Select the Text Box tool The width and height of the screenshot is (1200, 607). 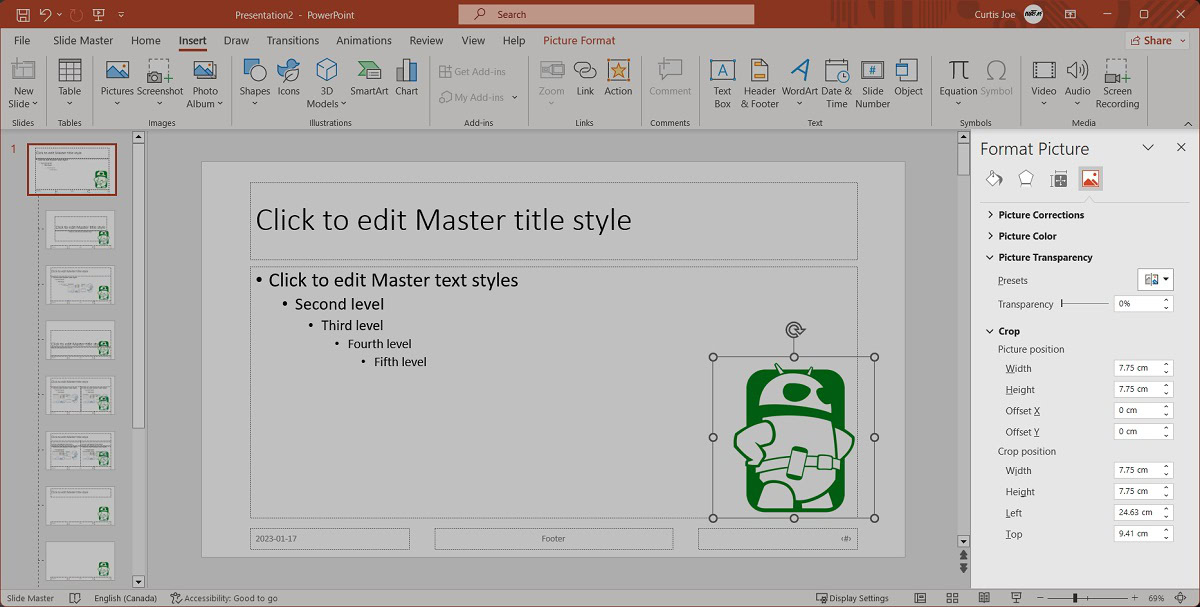tap(722, 78)
